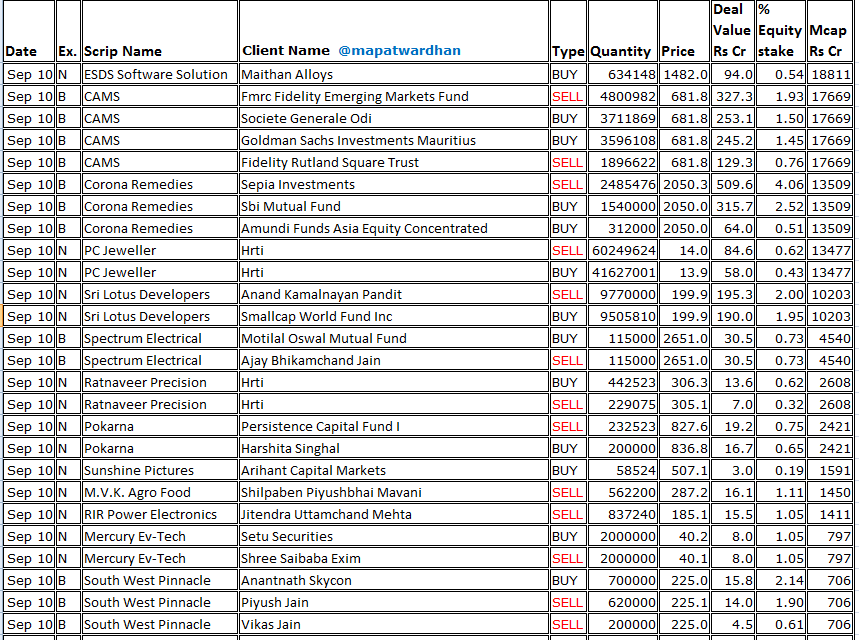Screen dimensions: 859x640
Task: Select Motilal Oswal Mutual Fund cell
Action: click(394, 338)
